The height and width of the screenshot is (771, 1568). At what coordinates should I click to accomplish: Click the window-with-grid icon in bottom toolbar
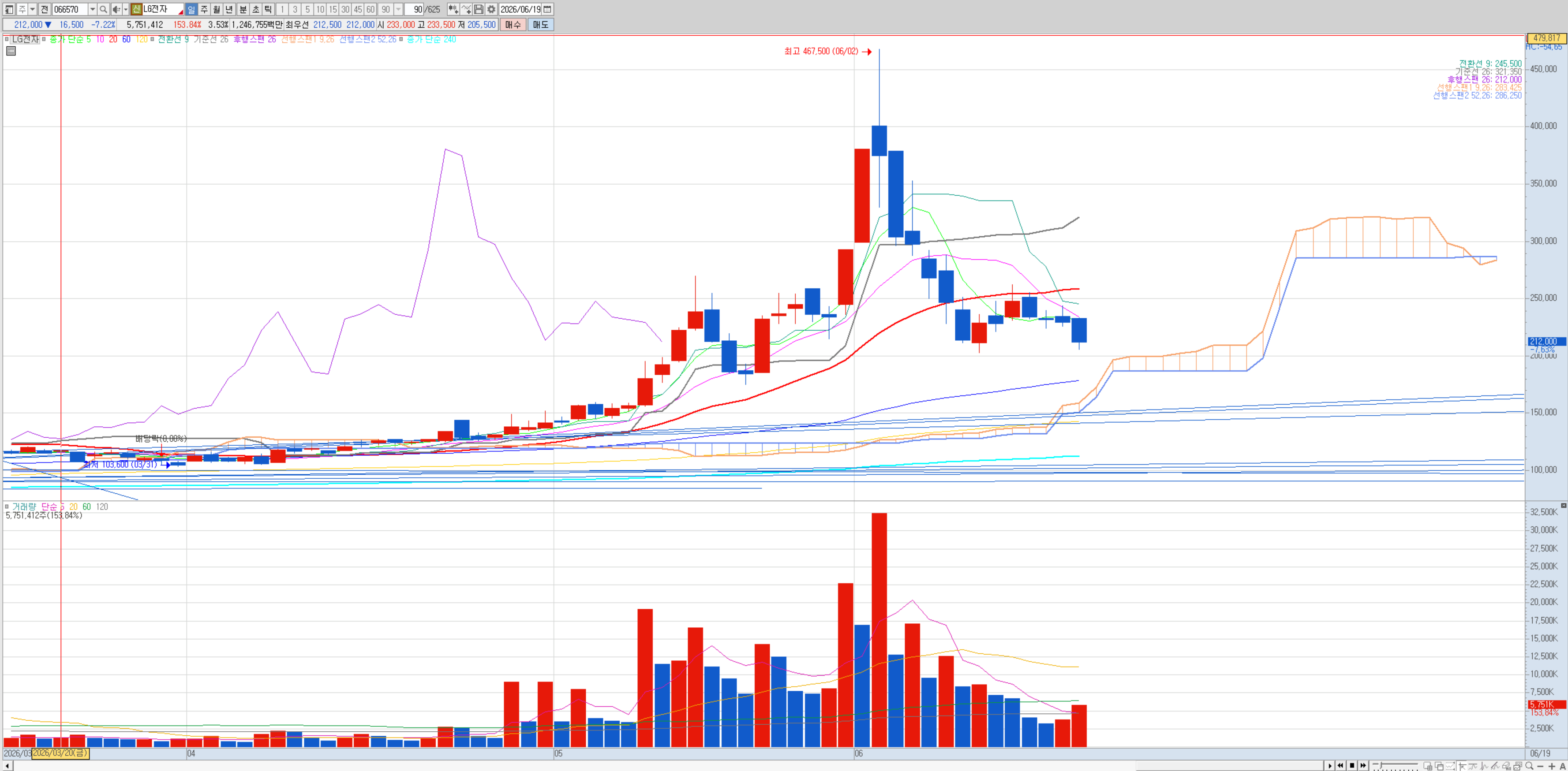tap(1428, 766)
